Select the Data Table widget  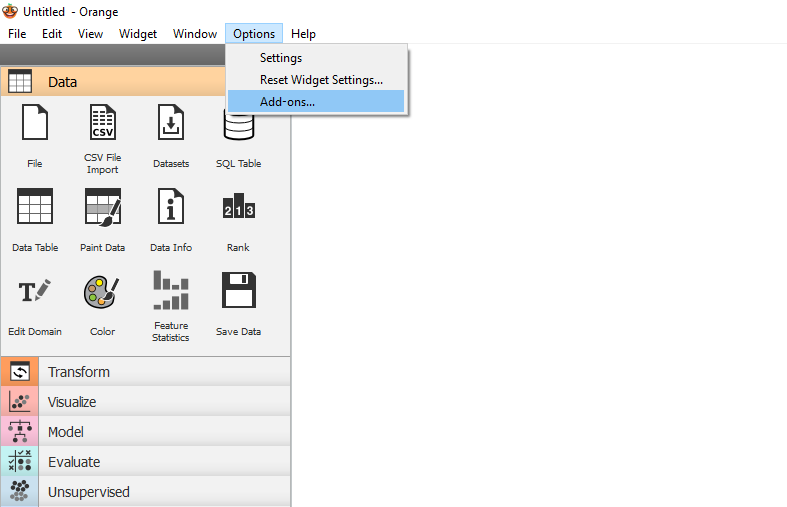[x=35, y=207]
